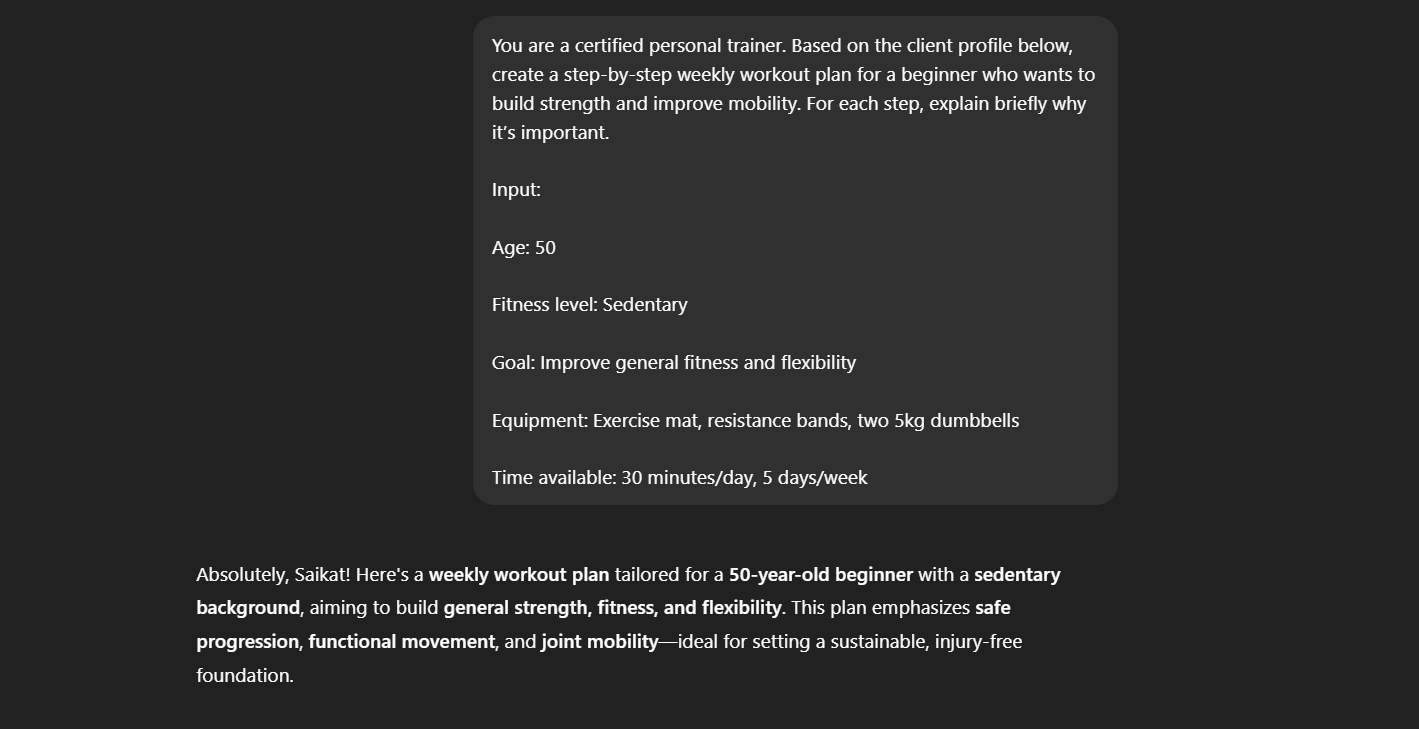Click 'tailored for a' in the response
Viewport: 1419px width, 729px height.
click(669, 575)
